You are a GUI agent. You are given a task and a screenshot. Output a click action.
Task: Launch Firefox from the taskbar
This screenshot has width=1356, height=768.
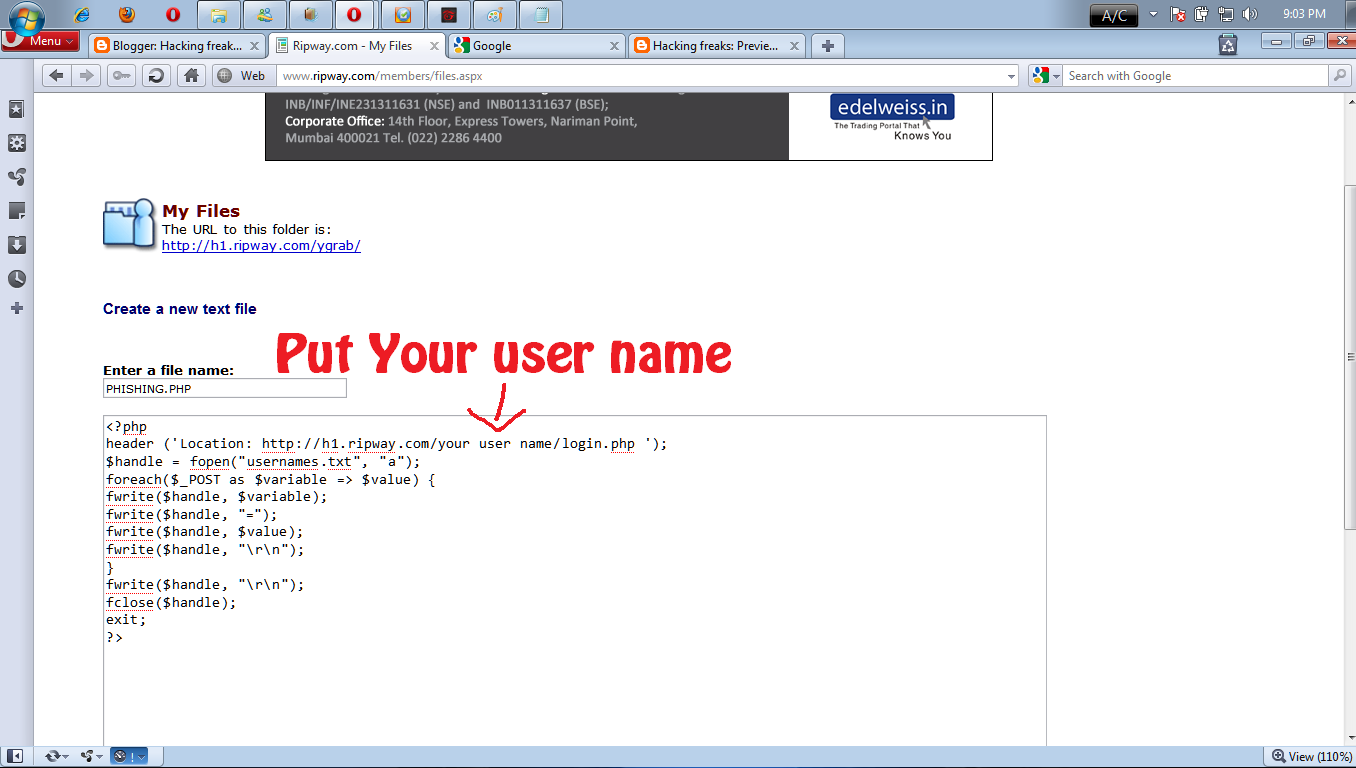126,15
